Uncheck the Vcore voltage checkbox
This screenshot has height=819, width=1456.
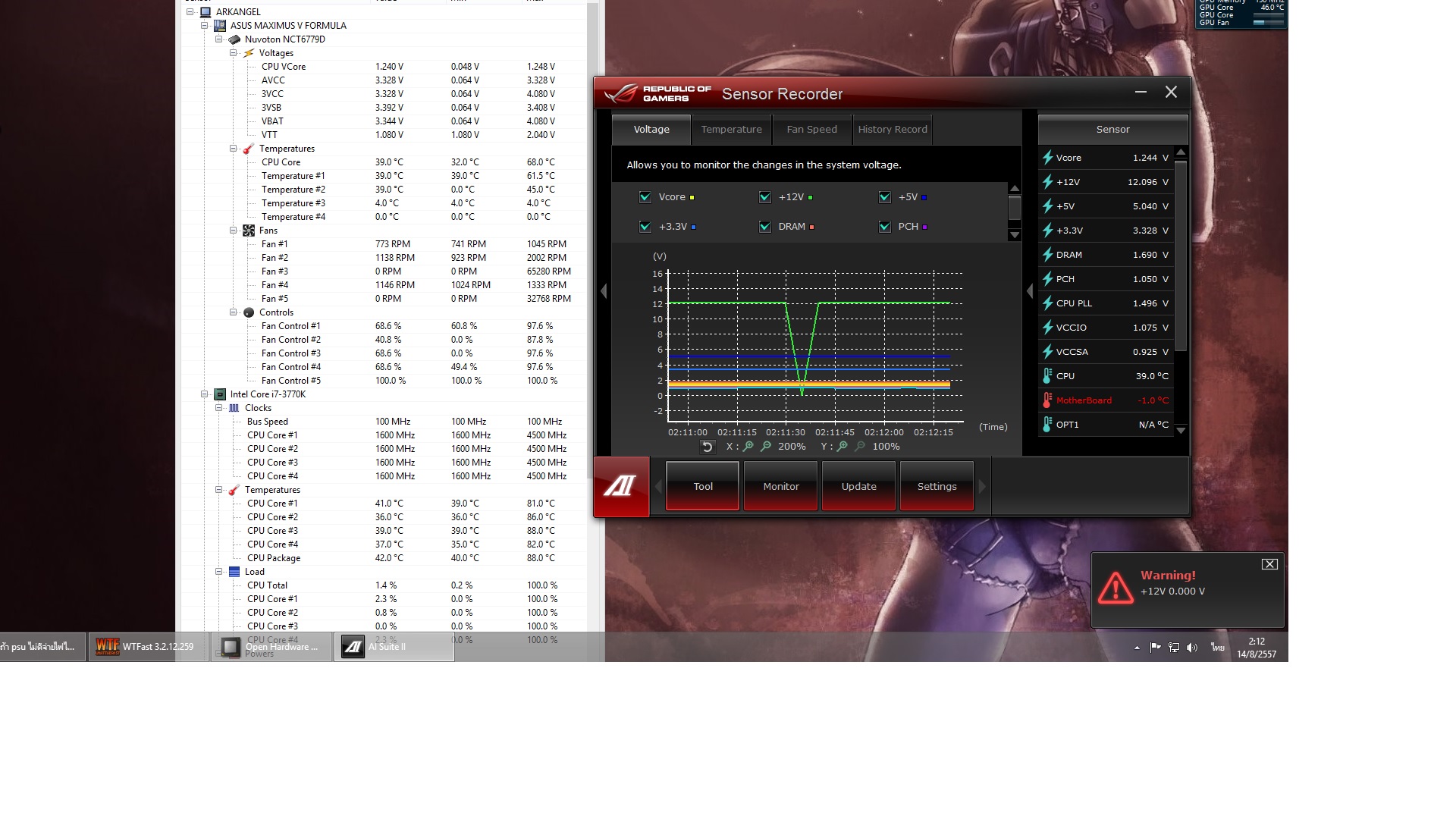[x=645, y=197]
